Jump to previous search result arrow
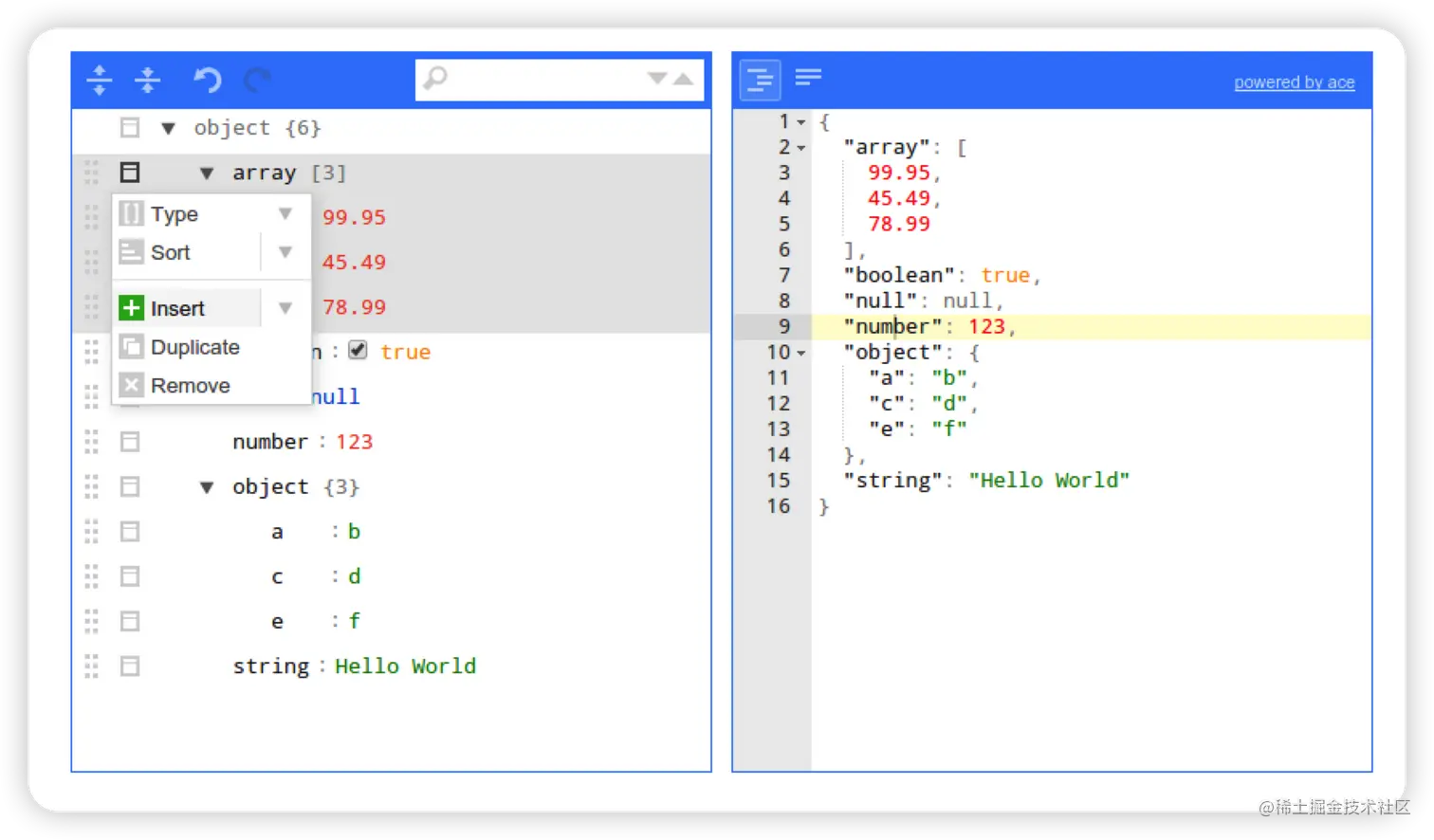Viewport: 1434px width, 840px height. tap(683, 79)
